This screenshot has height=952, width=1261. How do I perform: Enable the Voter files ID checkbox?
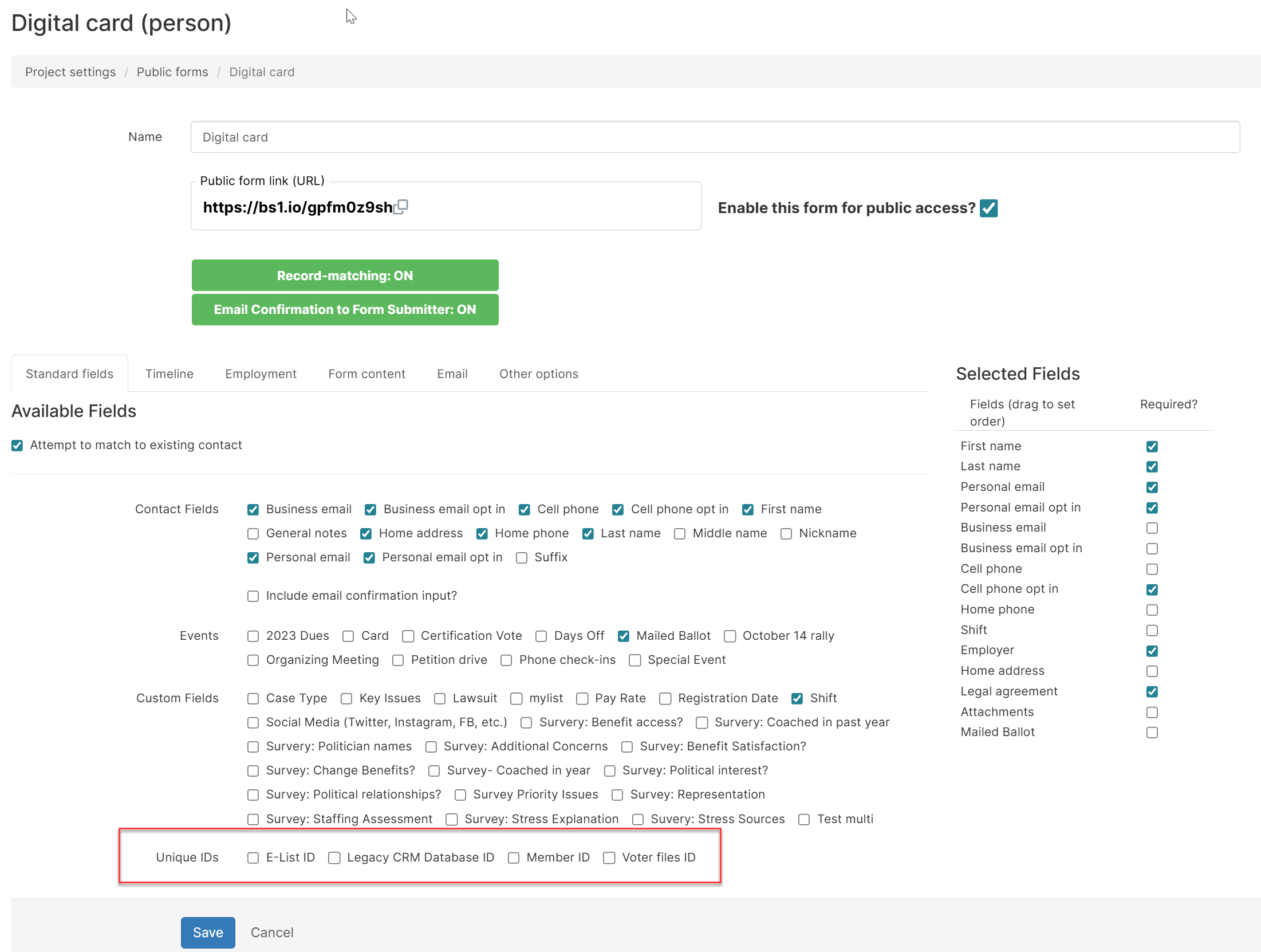point(609,858)
